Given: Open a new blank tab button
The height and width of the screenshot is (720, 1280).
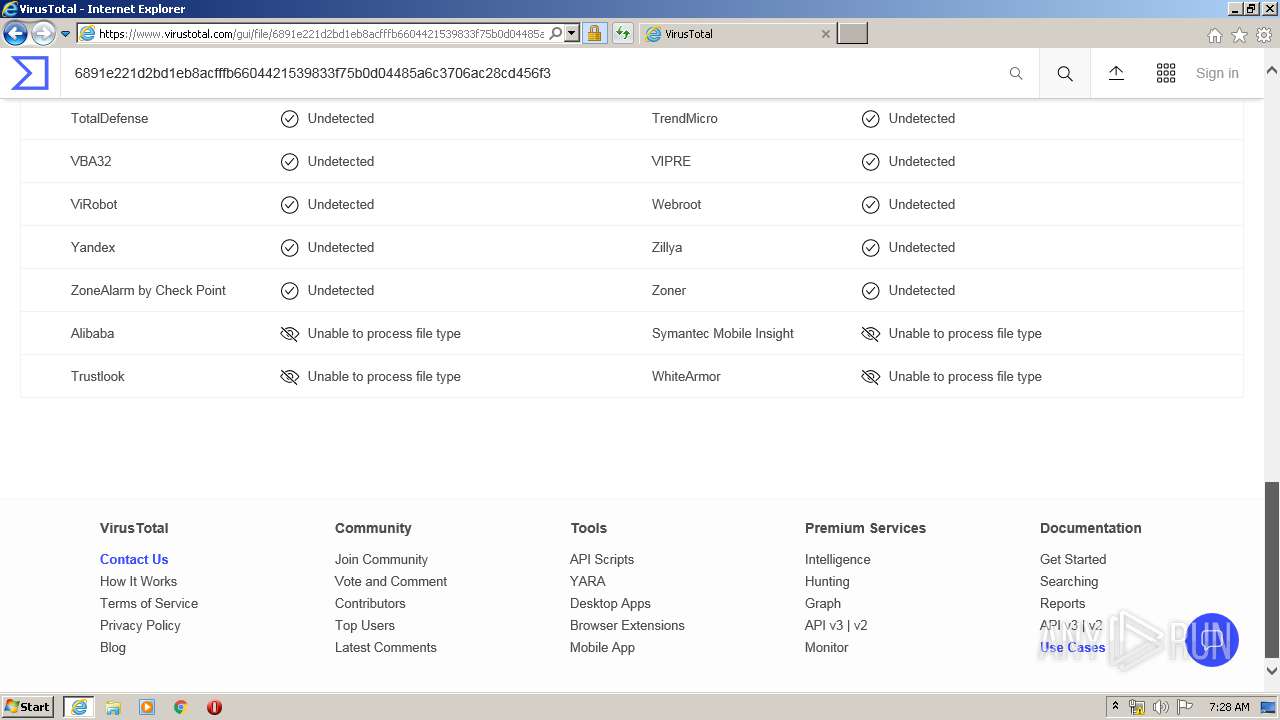Looking at the screenshot, I should click(852, 34).
